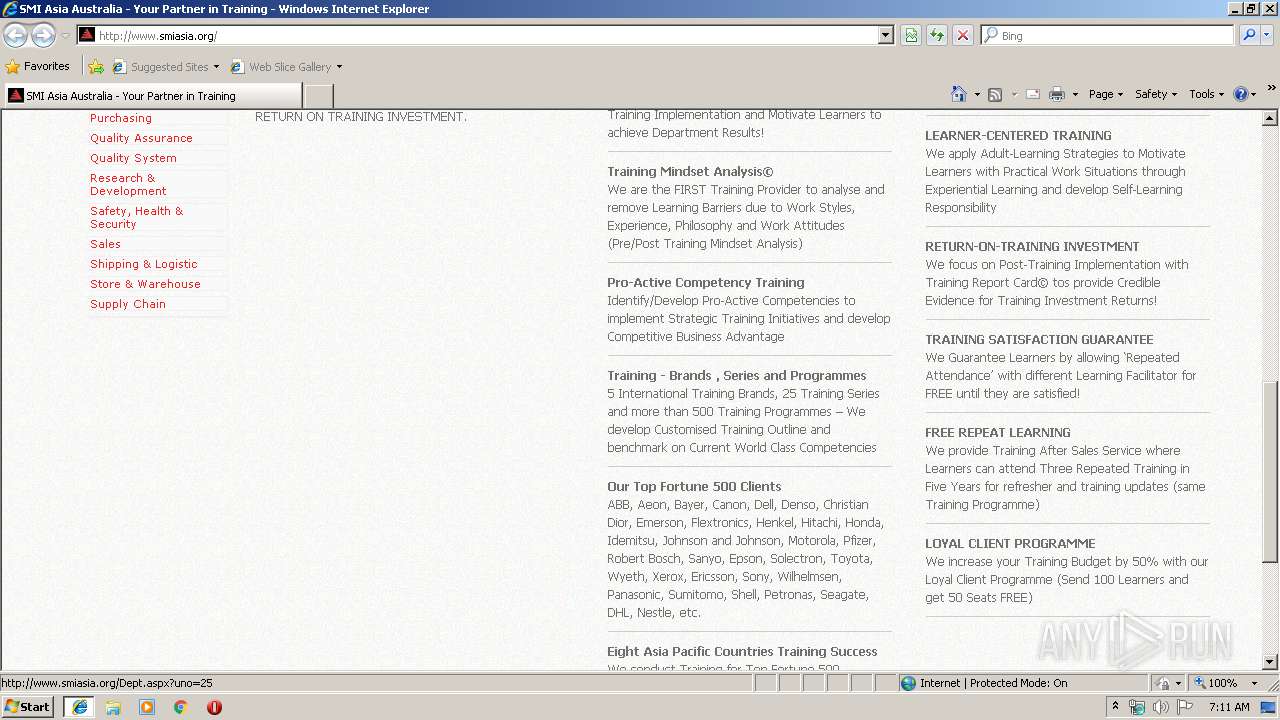Open the zoom level dropdown arrow

(x=1254, y=683)
